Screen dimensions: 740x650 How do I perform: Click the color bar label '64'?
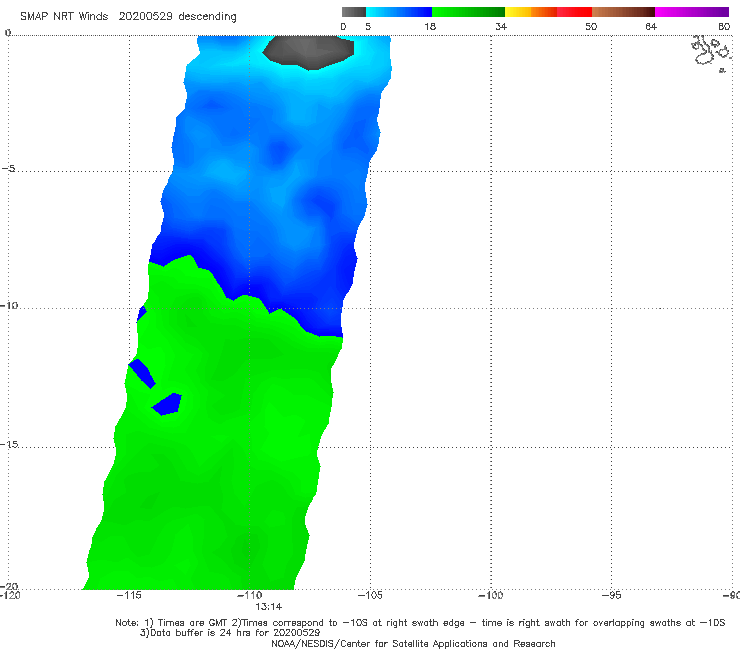651,26
